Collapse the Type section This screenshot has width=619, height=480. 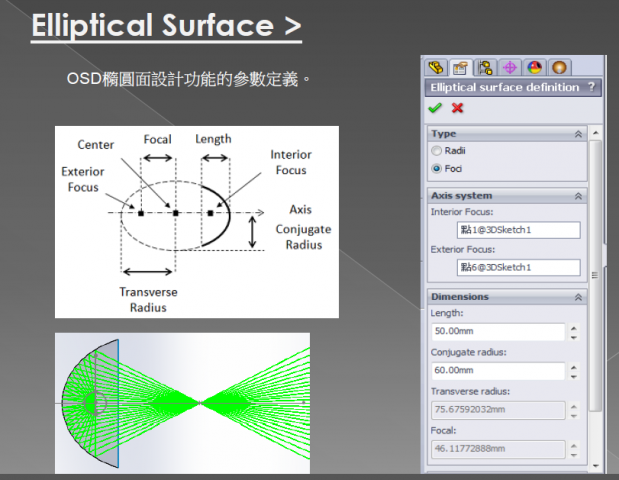coord(577,133)
